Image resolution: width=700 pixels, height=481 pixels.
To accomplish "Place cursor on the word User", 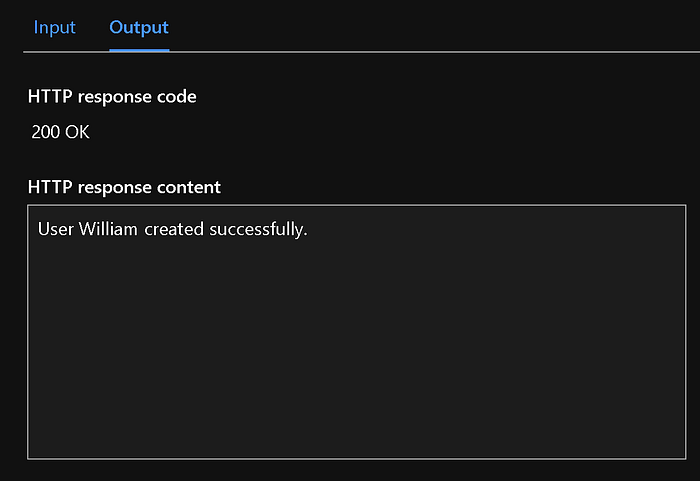I will tap(55, 229).
